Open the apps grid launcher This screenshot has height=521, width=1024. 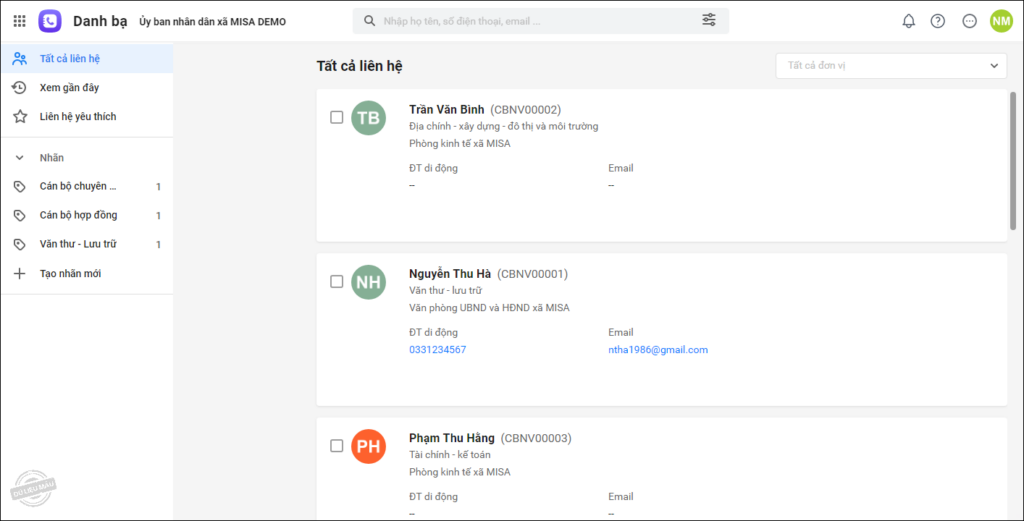pyautogui.click(x=19, y=21)
